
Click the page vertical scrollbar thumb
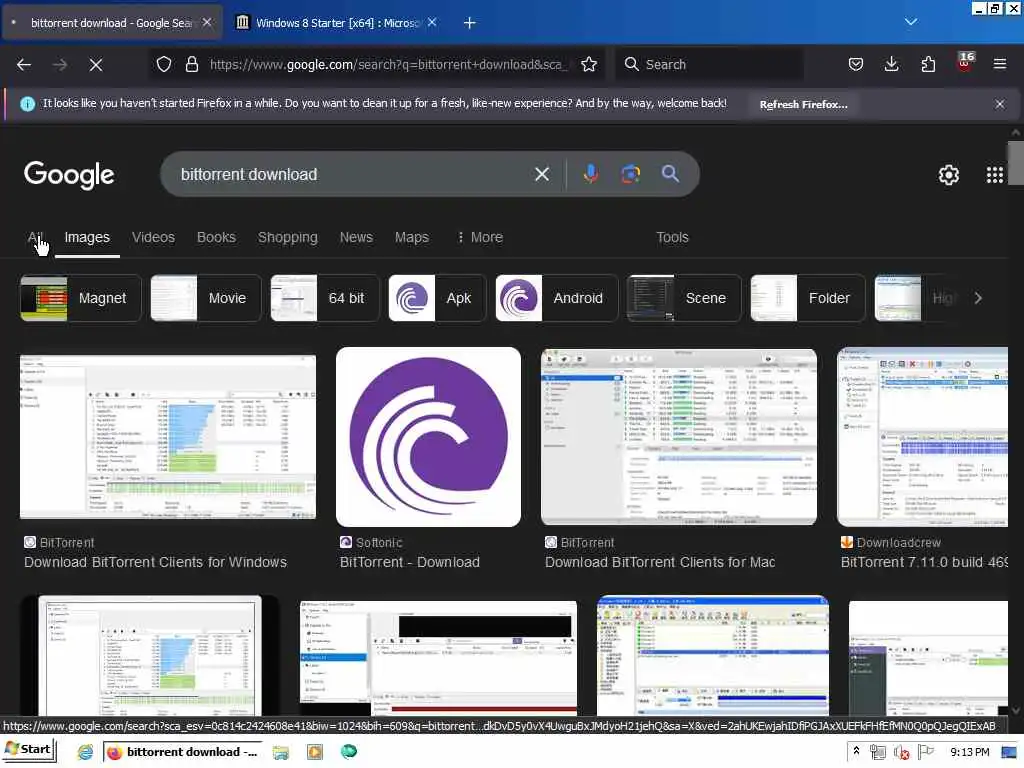click(1015, 163)
